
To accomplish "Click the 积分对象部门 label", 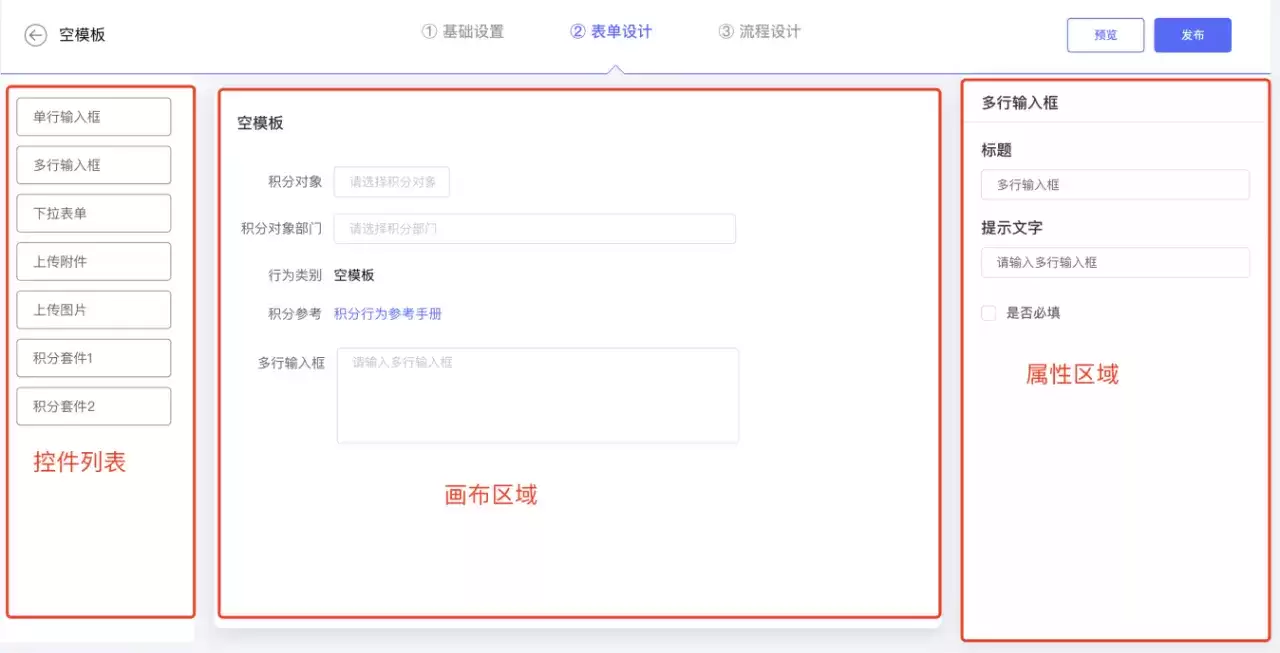I will tap(281, 229).
